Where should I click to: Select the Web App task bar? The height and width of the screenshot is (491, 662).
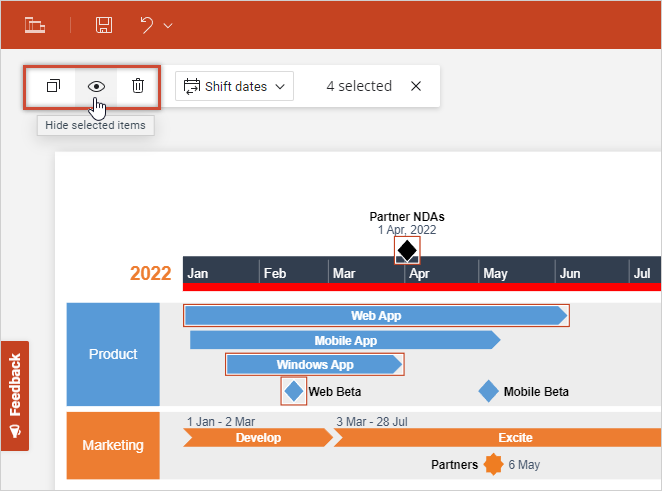tap(376, 315)
